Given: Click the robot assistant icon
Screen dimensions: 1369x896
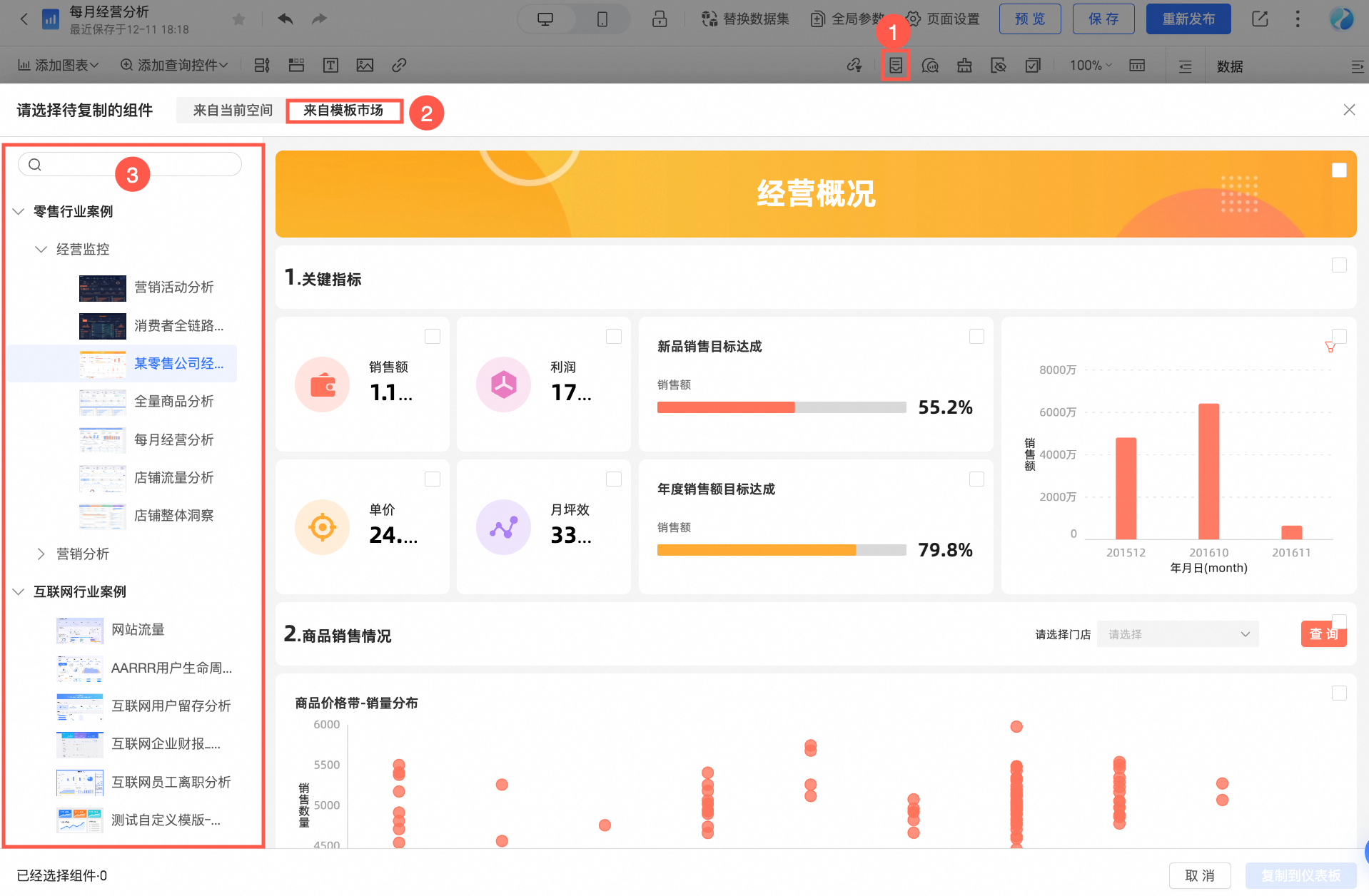Looking at the screenshot, I should tap(964, 66).
